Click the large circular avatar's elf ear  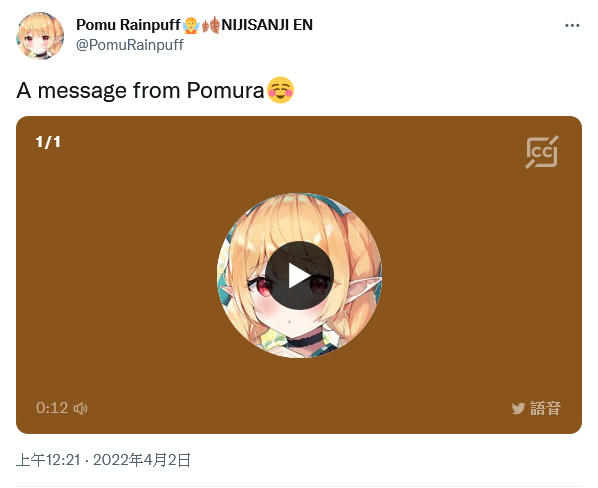click(368, 286)
